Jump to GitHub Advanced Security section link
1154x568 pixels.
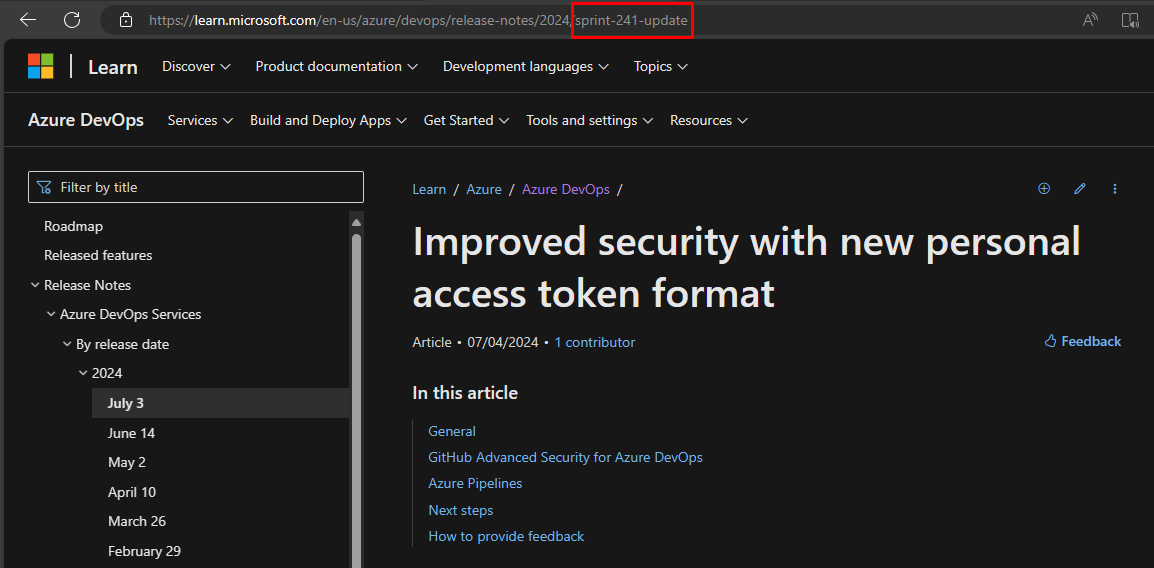click(565, 458)
